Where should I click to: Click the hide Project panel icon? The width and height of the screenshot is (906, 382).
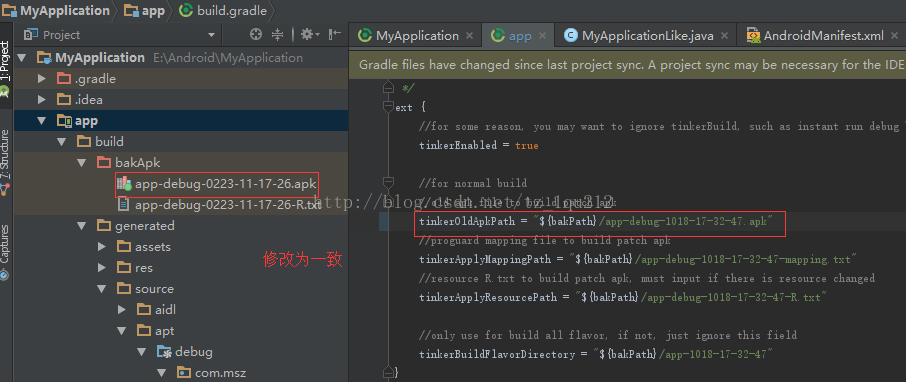[335, 35]
